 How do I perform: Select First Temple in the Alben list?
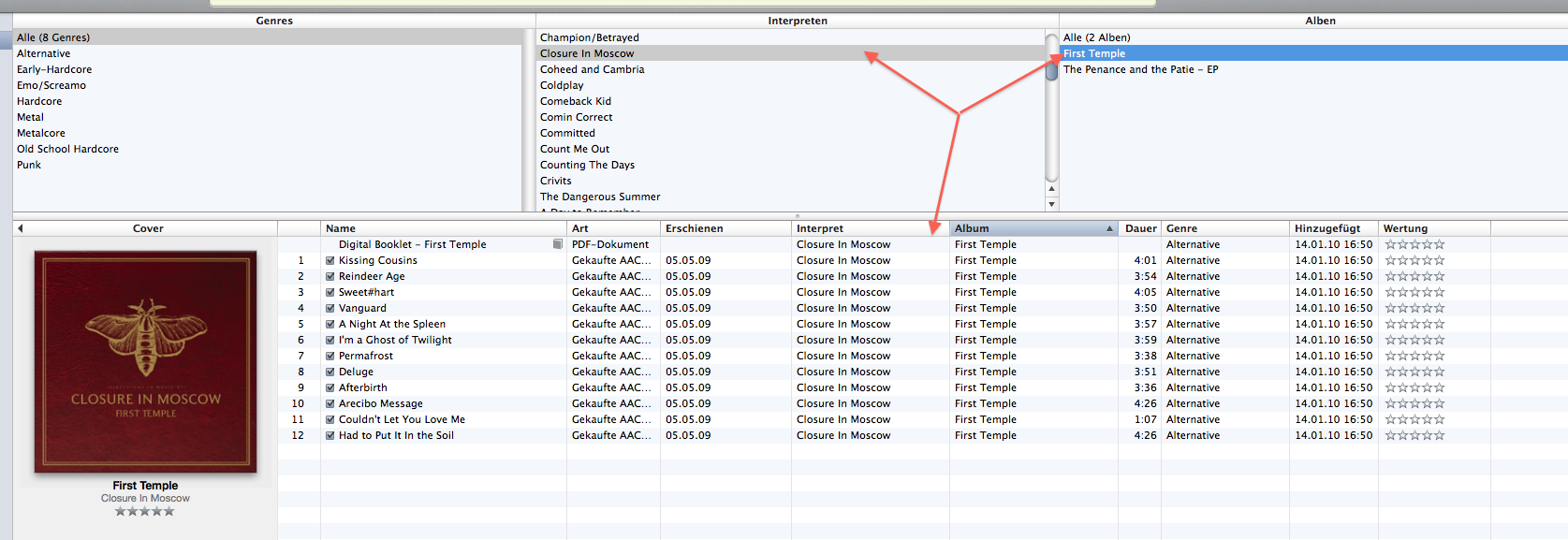1313,53
